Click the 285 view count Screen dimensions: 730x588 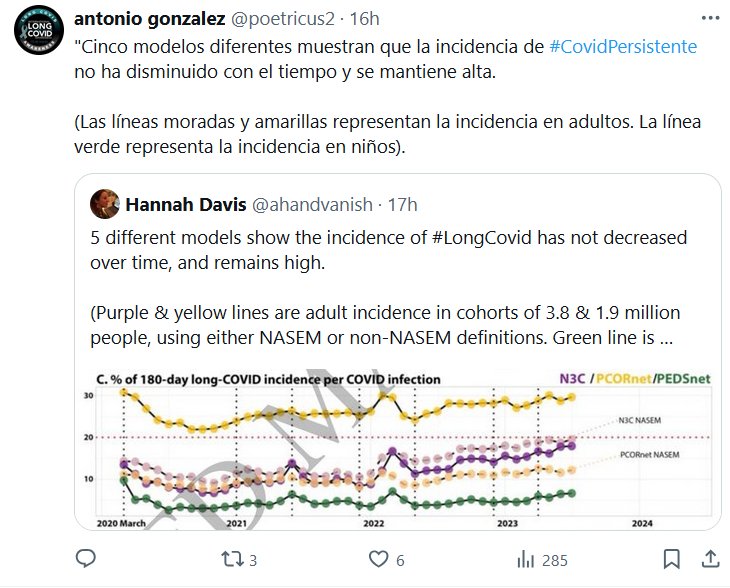(x=554, y=560)
